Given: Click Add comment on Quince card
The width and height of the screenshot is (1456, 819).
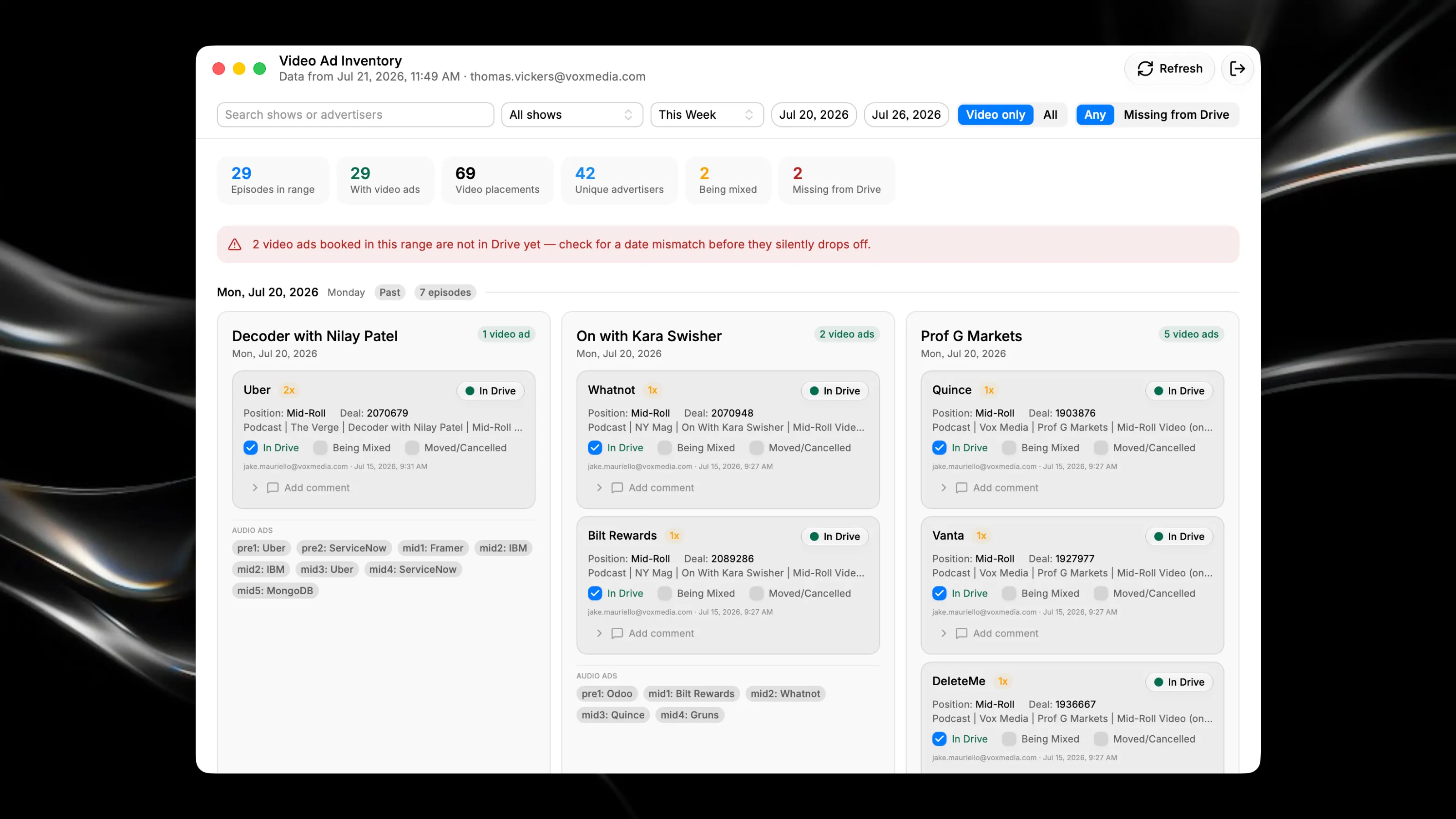Looking at the screenshot, I should click(x=1006, y=488).
